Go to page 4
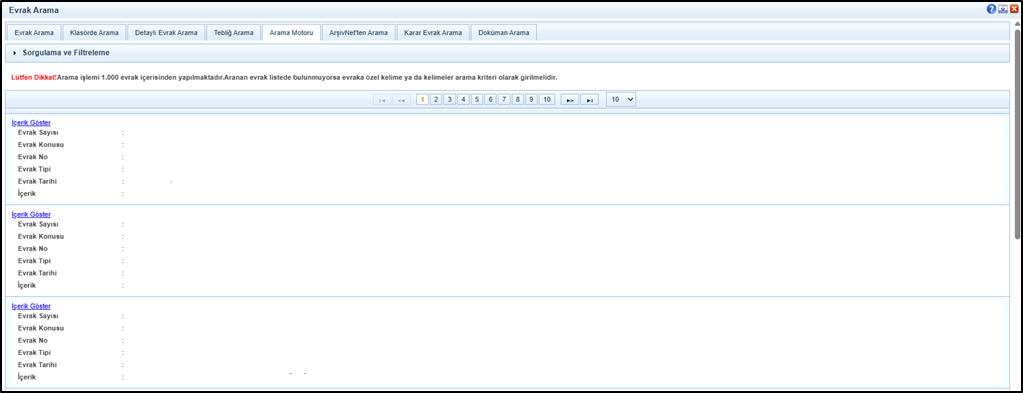1023x393 pixels. (x=463, y=100)
